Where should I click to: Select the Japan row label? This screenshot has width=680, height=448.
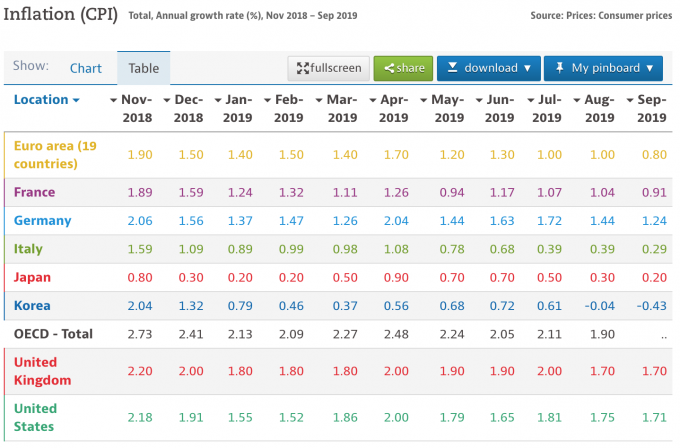click(32, 277)
